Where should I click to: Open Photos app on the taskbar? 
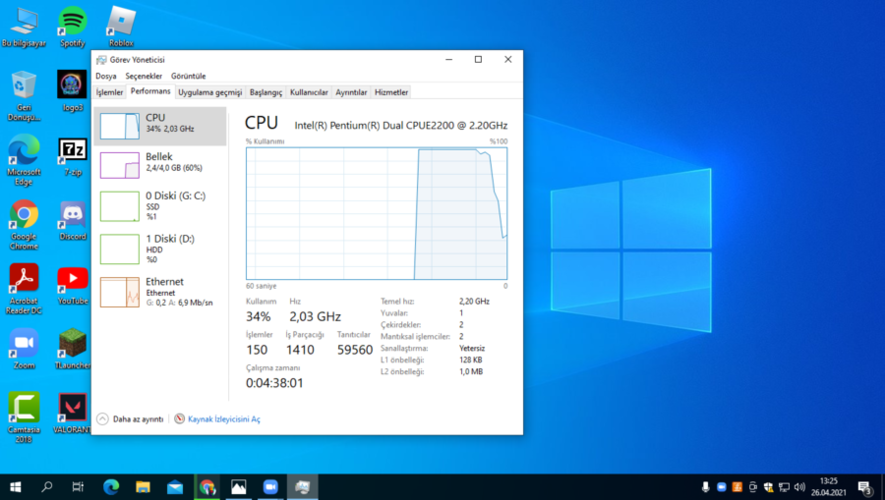tap(239, 486)
